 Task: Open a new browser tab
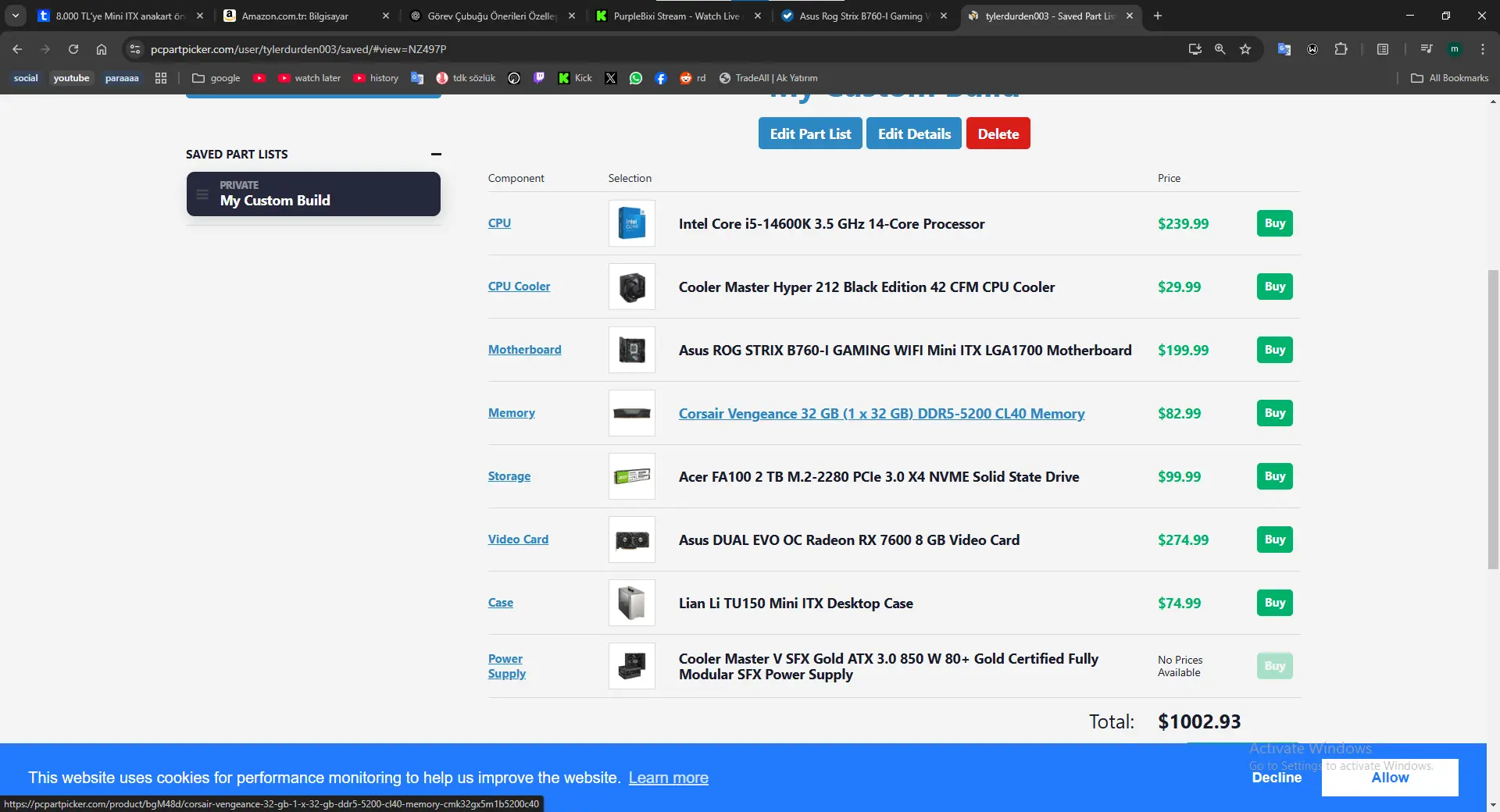coord(1158,16)
